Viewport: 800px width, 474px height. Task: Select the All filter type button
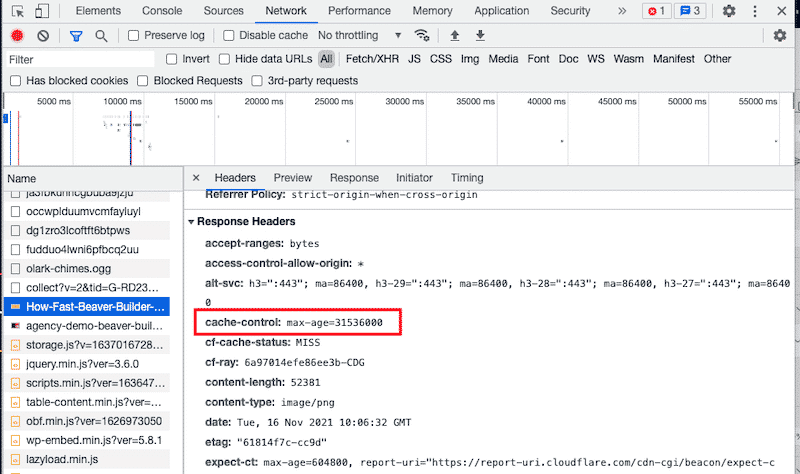[x=326, y=59]
